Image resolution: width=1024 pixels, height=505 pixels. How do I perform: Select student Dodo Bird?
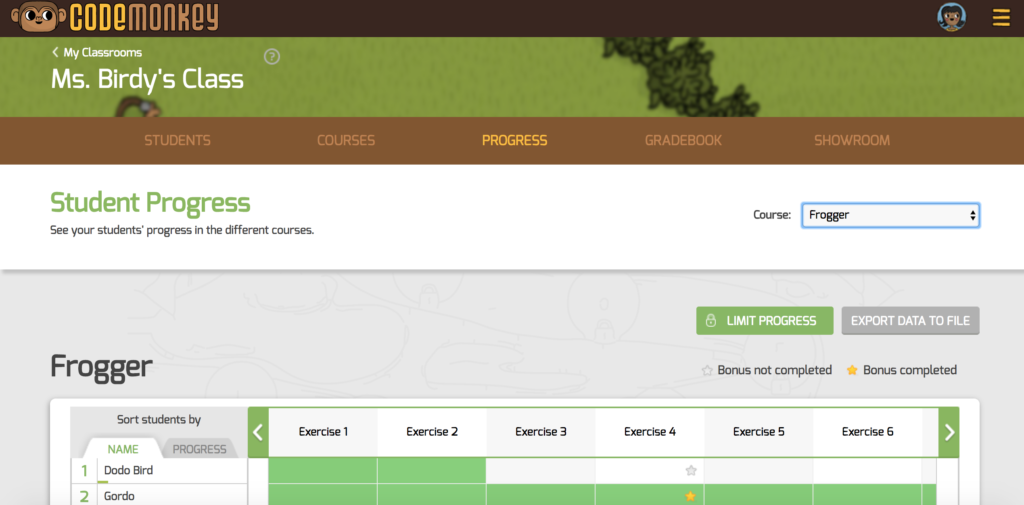click(128, 470)
